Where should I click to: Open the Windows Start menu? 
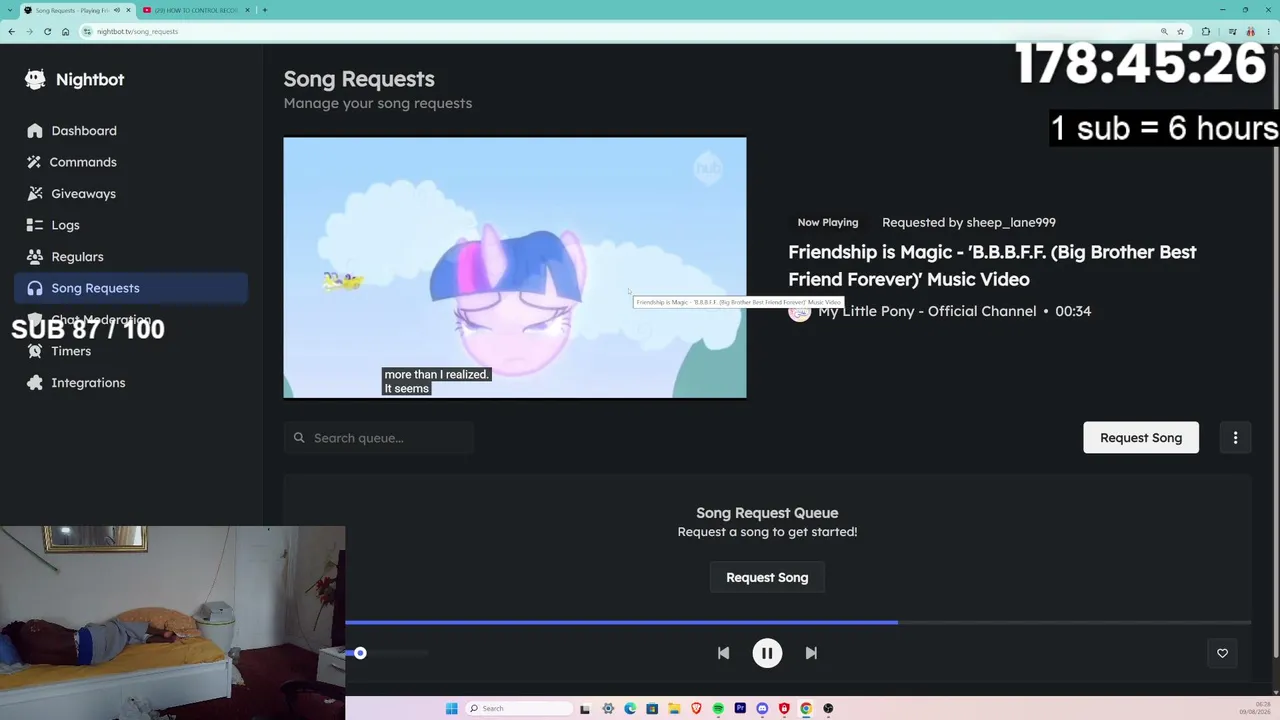click(452, 709)
